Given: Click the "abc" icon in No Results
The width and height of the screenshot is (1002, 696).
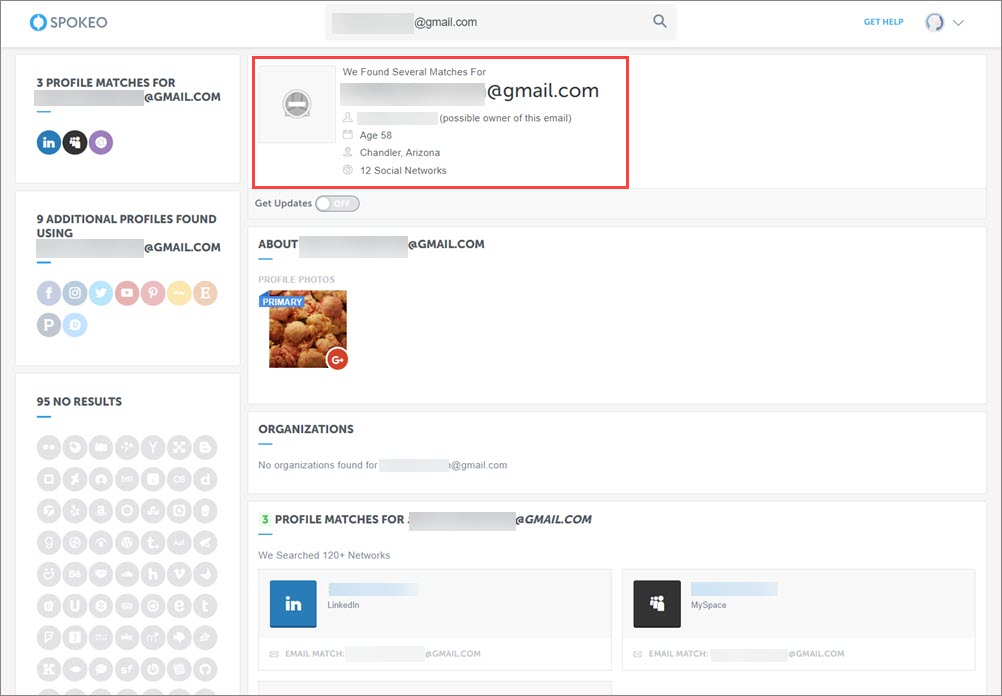Looking at the screenshot, I should point(127,637).
